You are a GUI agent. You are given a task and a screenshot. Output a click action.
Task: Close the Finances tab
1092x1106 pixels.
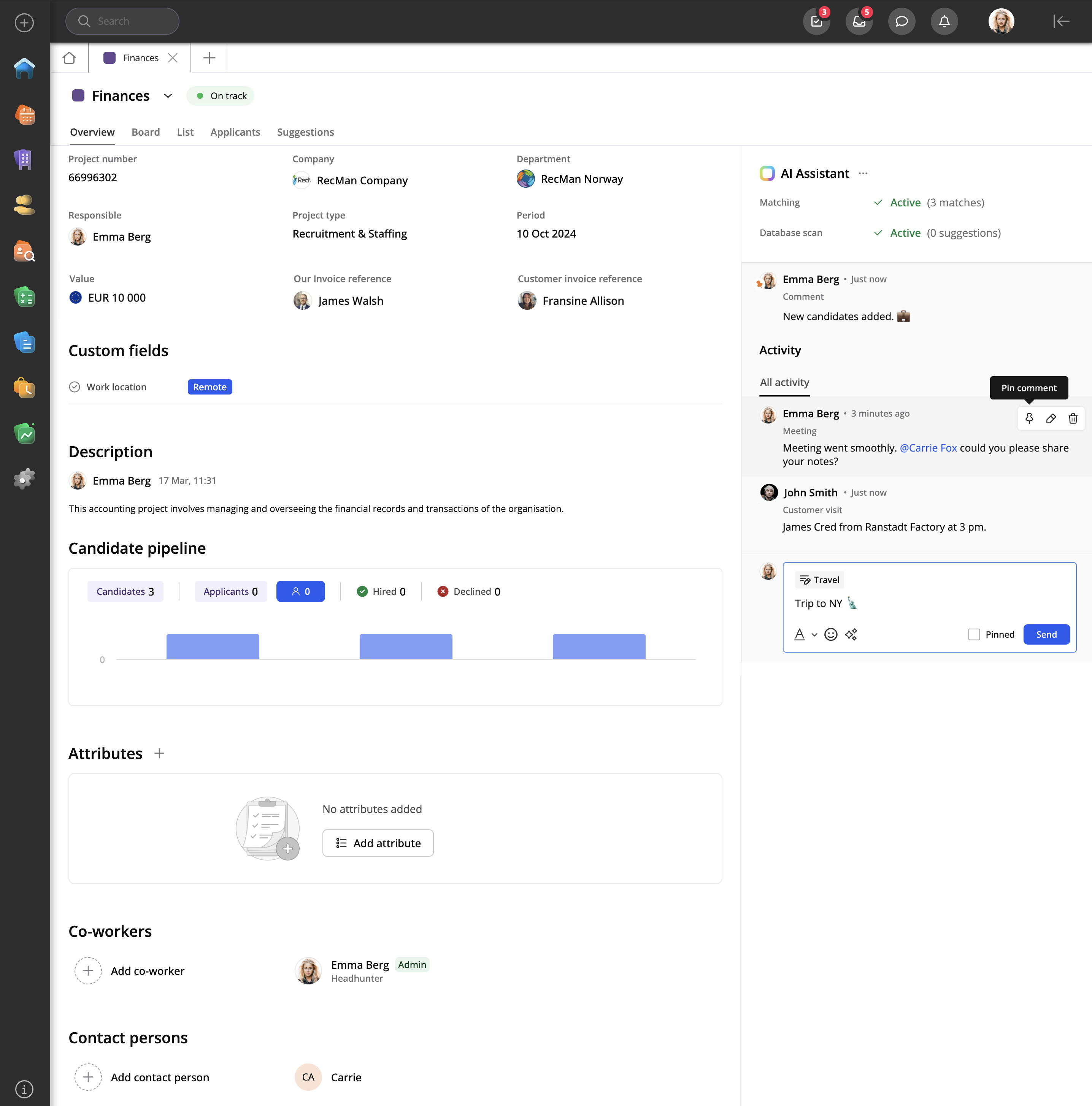(x=172, y=58)
